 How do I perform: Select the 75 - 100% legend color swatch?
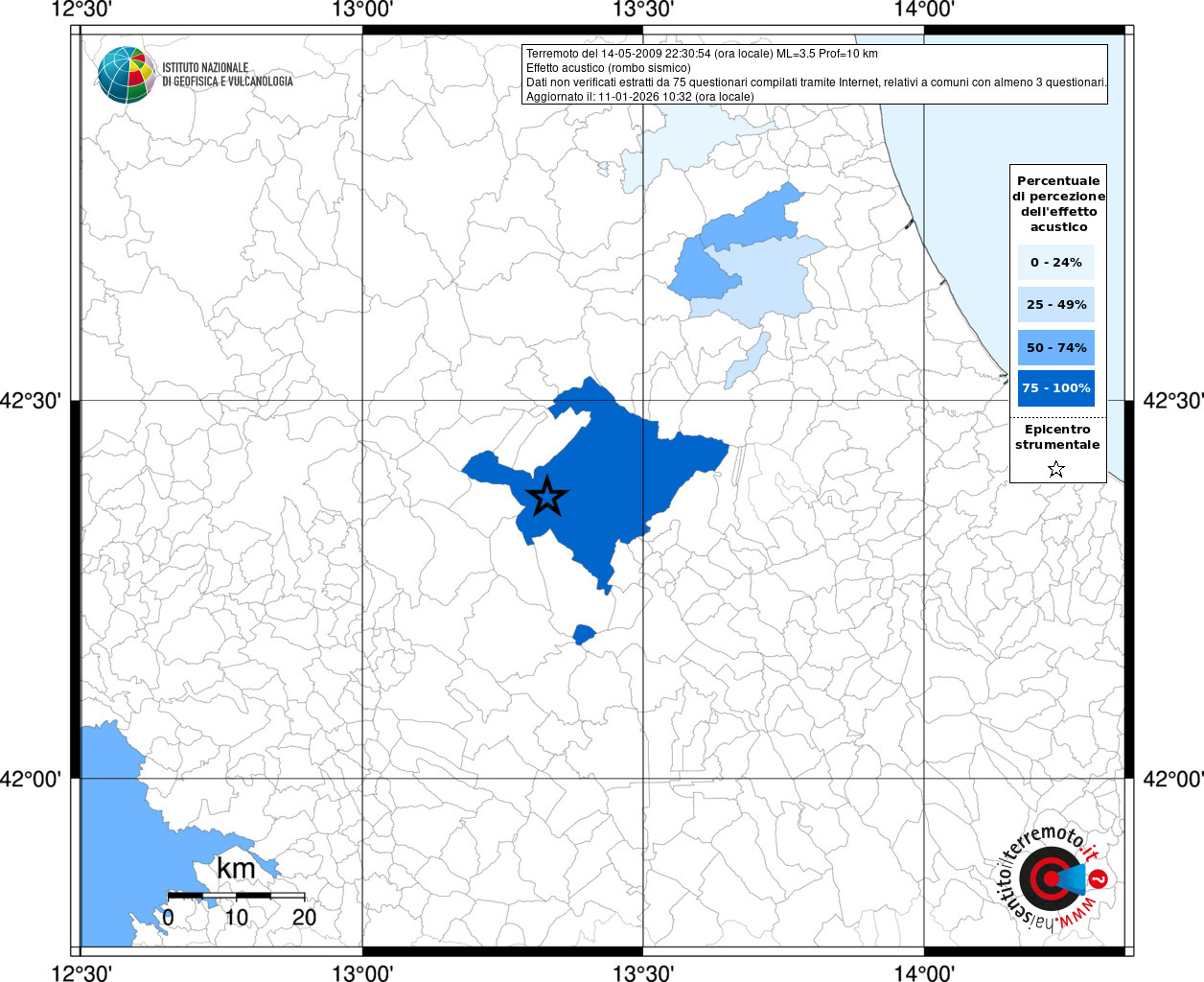tap(1056, 388)
